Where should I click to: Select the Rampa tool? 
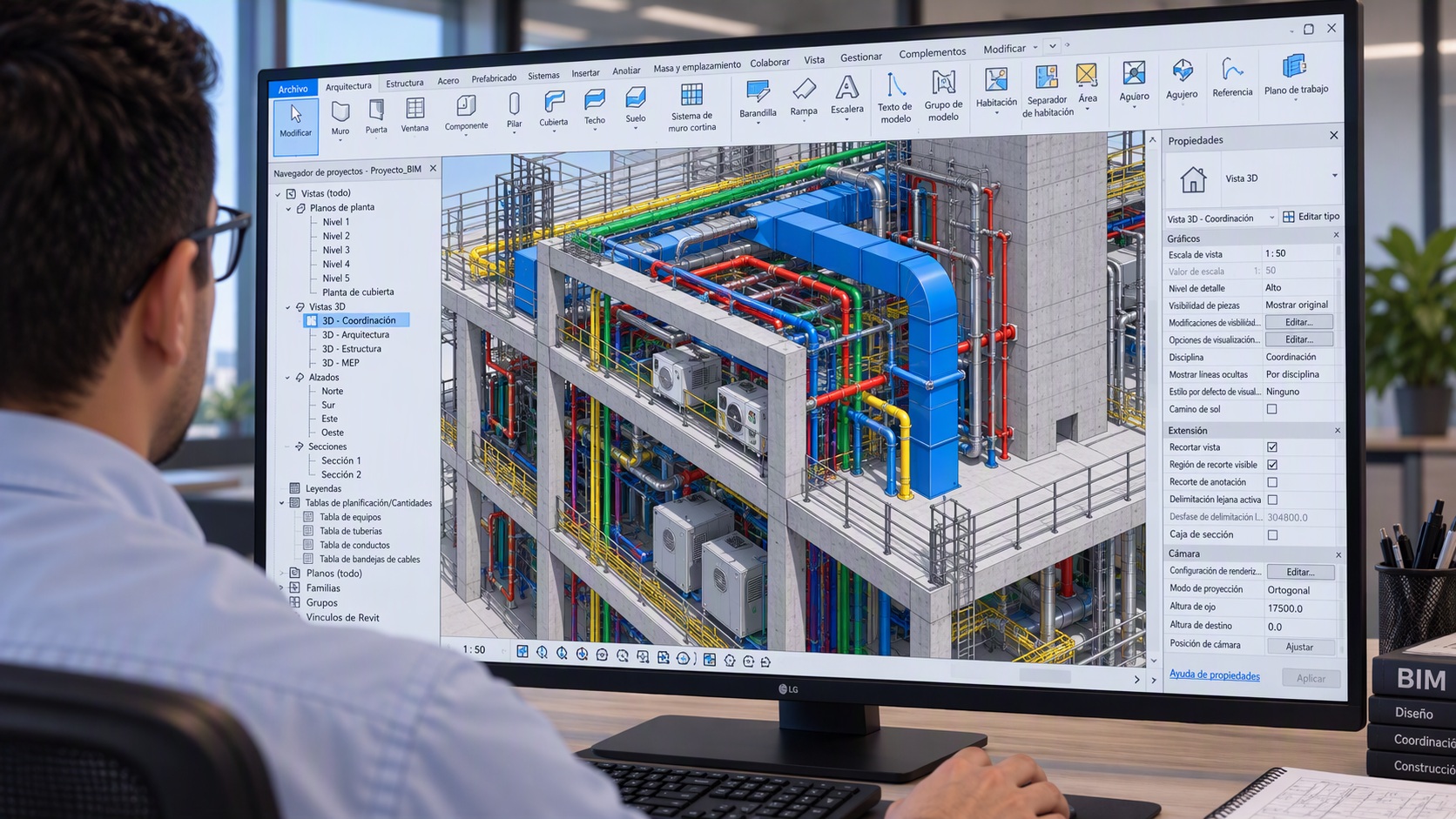(804, 97)
